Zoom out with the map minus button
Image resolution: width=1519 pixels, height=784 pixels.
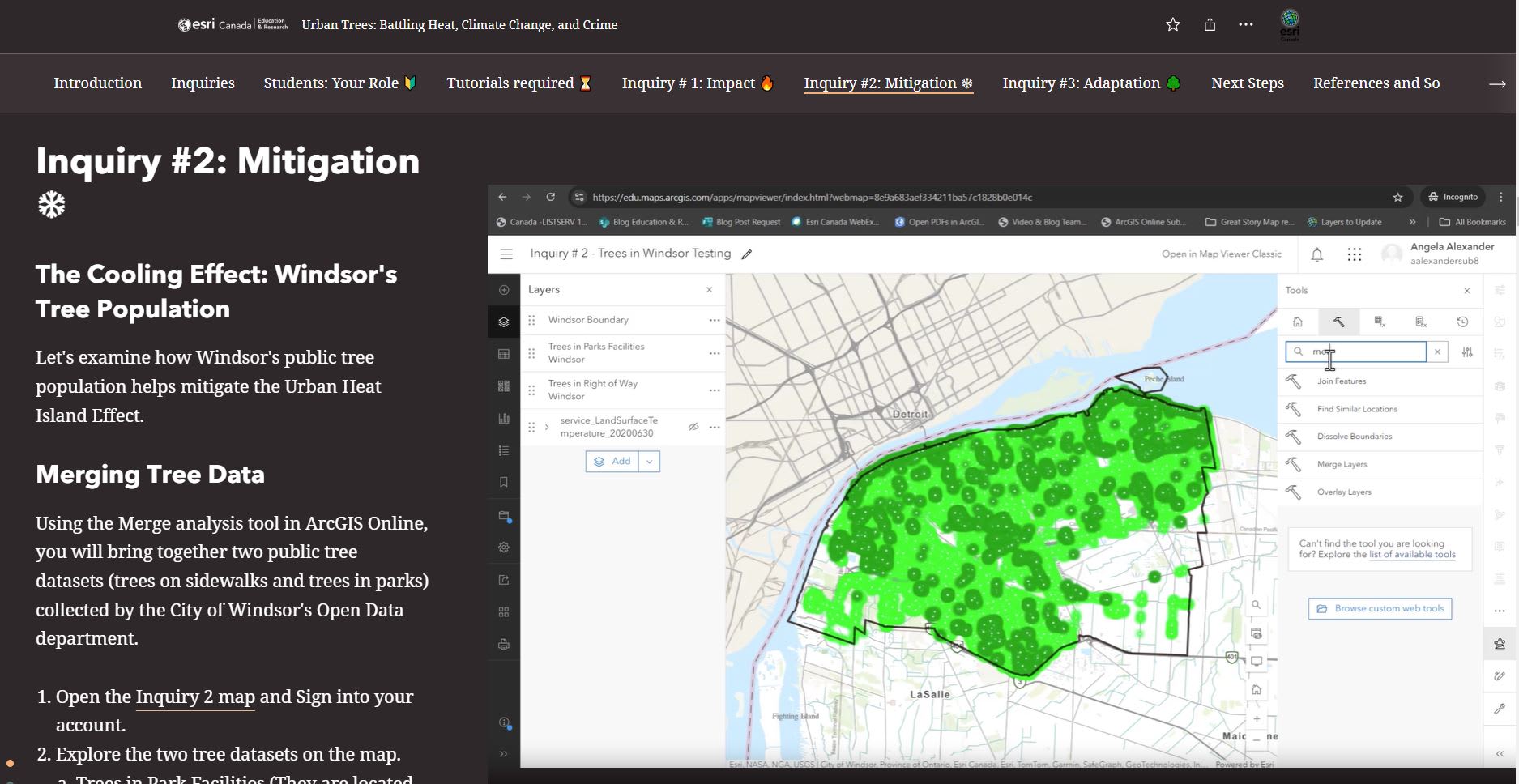coord(1256,739)
